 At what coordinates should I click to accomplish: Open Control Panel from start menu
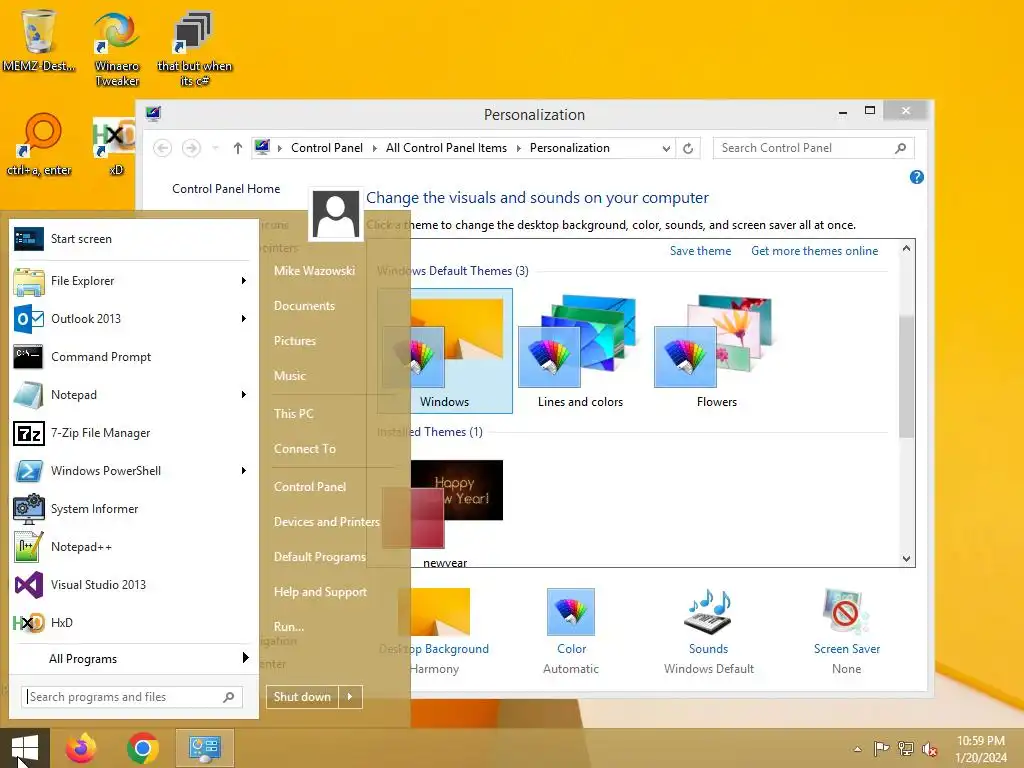point(310,487)
